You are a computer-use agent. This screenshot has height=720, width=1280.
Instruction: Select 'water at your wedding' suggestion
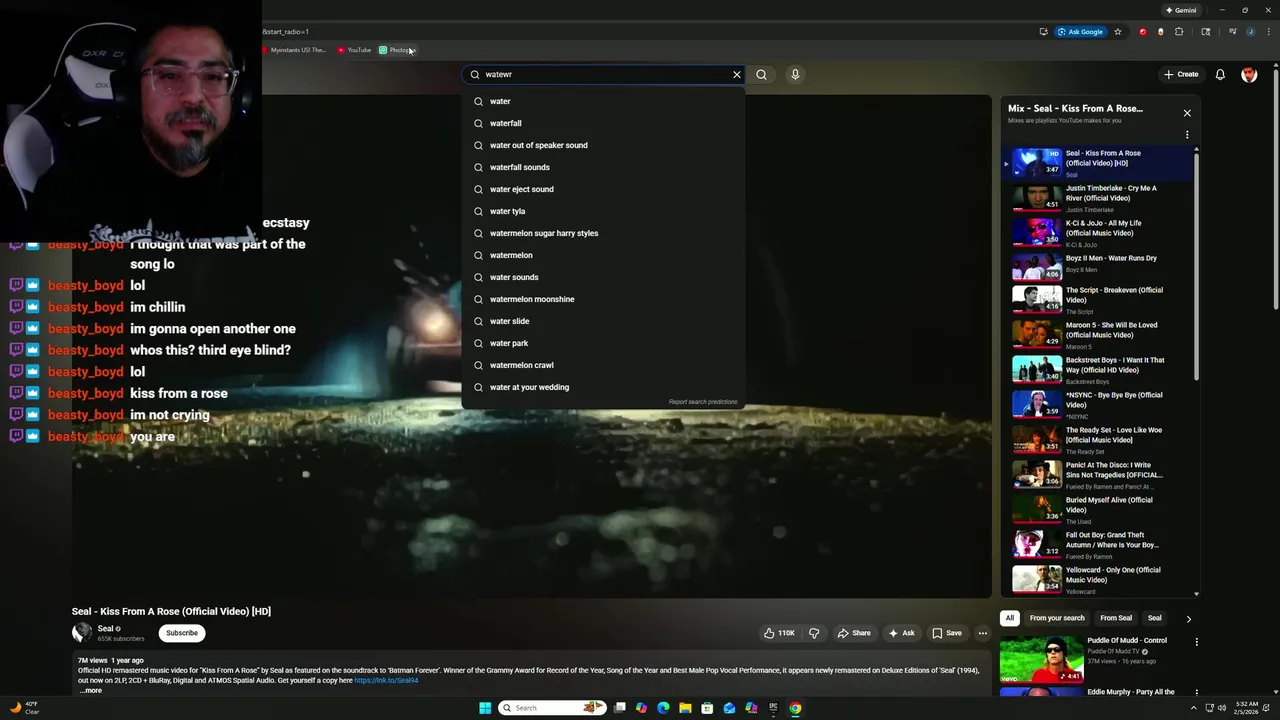(x=603, y=387)
